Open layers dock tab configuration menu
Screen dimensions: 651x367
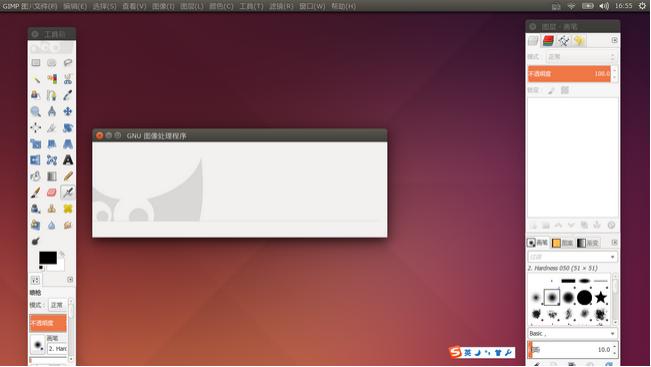614,40
